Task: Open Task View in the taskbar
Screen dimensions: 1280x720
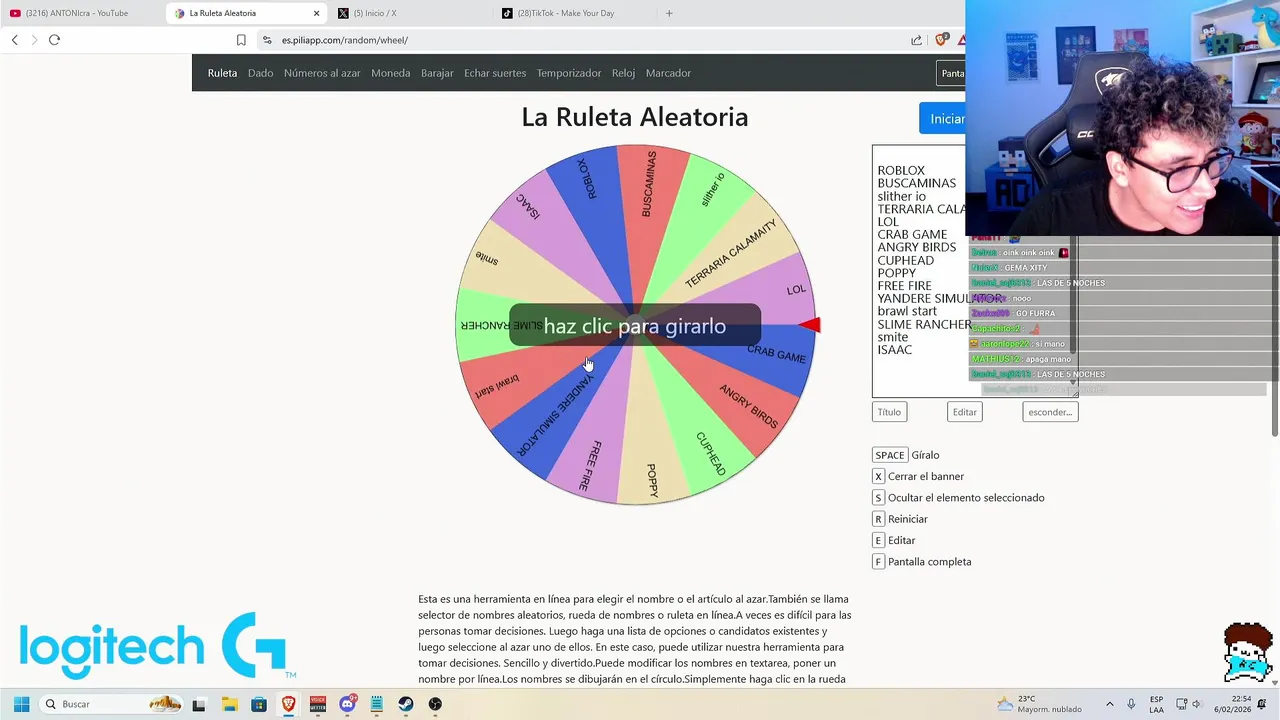Action: point(199,704)
